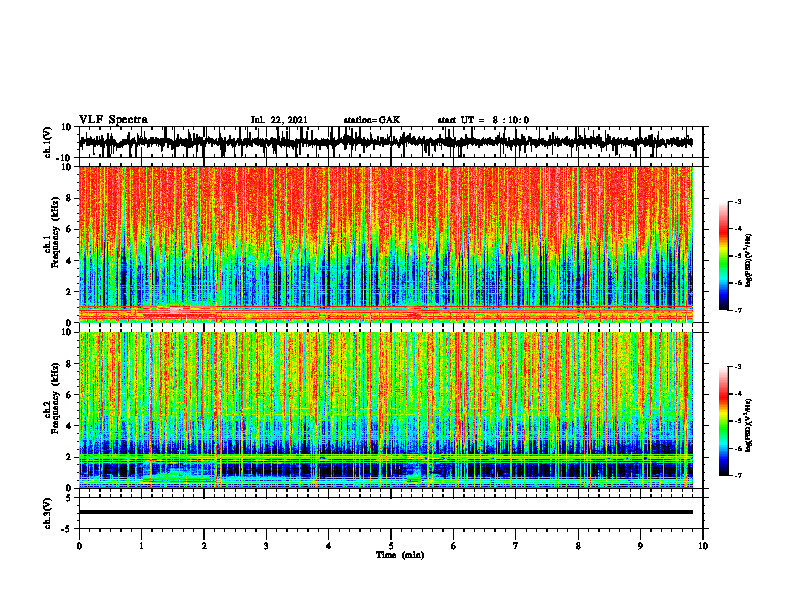Click the ch.2 color scale bar
Screen dimensions: 792x612
724,421
